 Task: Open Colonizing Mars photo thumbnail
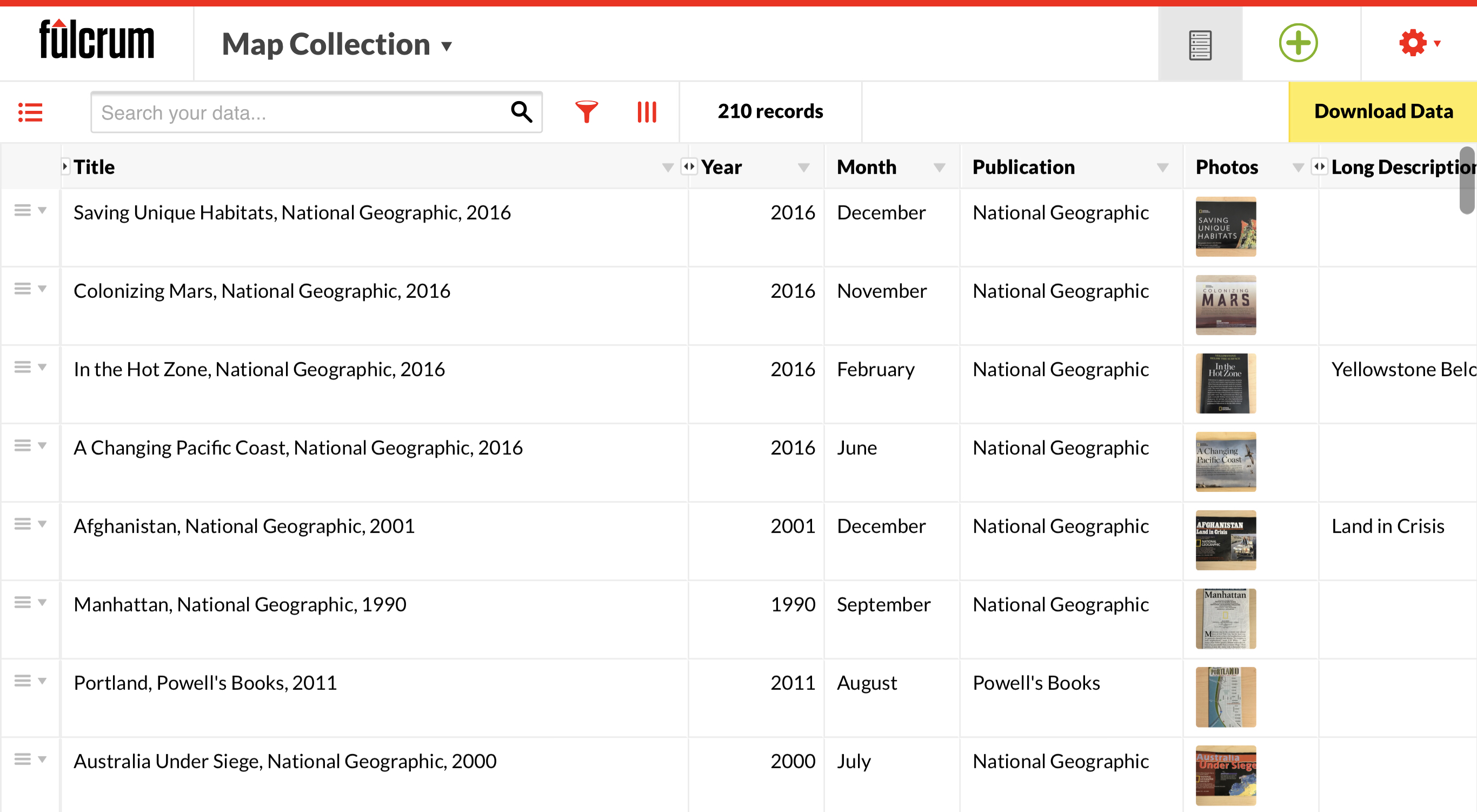pos(1226,305)
